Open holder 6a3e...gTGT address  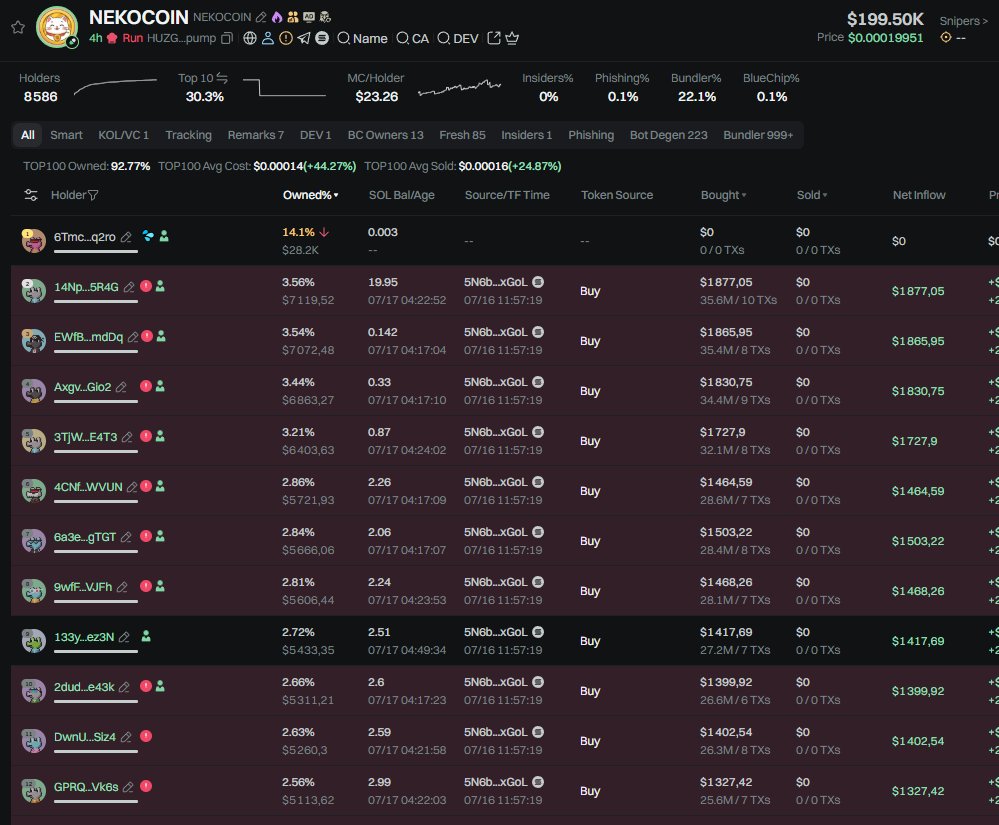coord(85,537)
